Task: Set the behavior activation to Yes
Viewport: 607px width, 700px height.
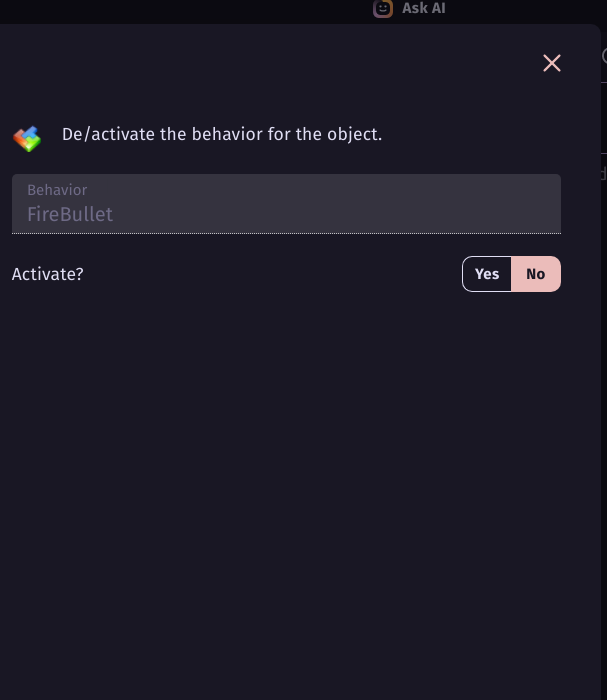Action: click(x=487, y=274)
